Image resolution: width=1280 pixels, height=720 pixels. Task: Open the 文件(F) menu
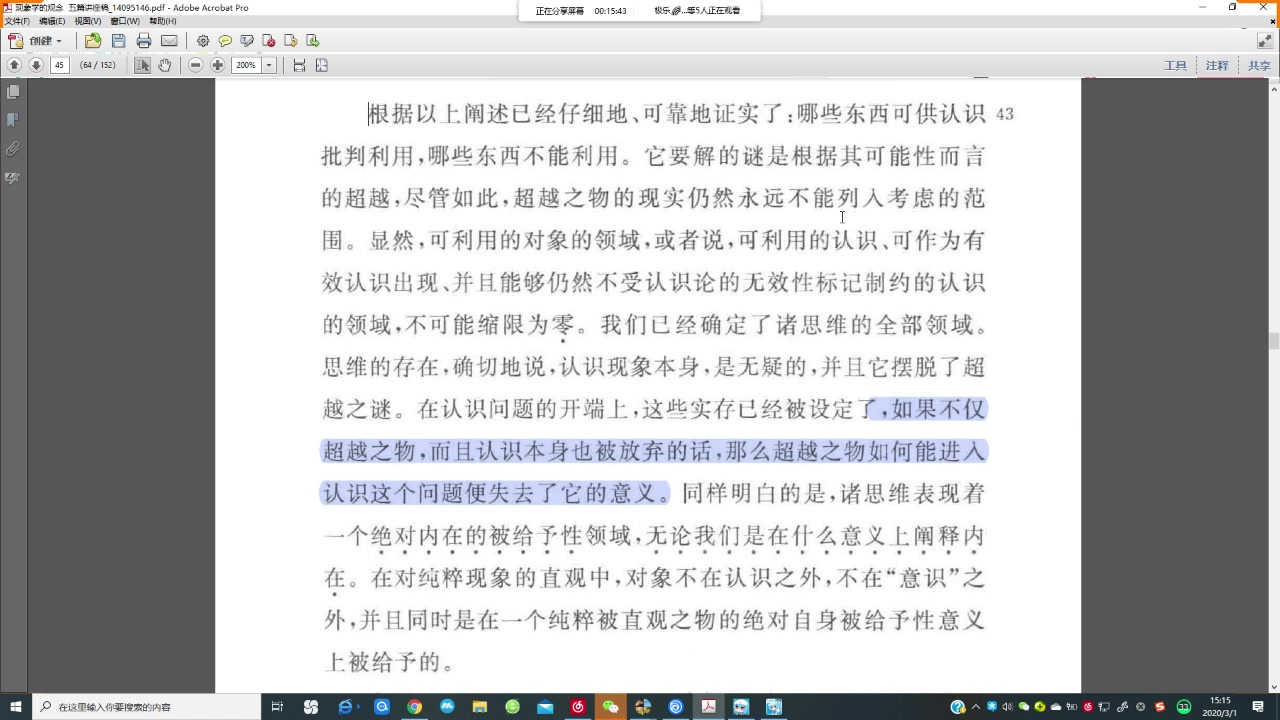click(x=17, y=21)
